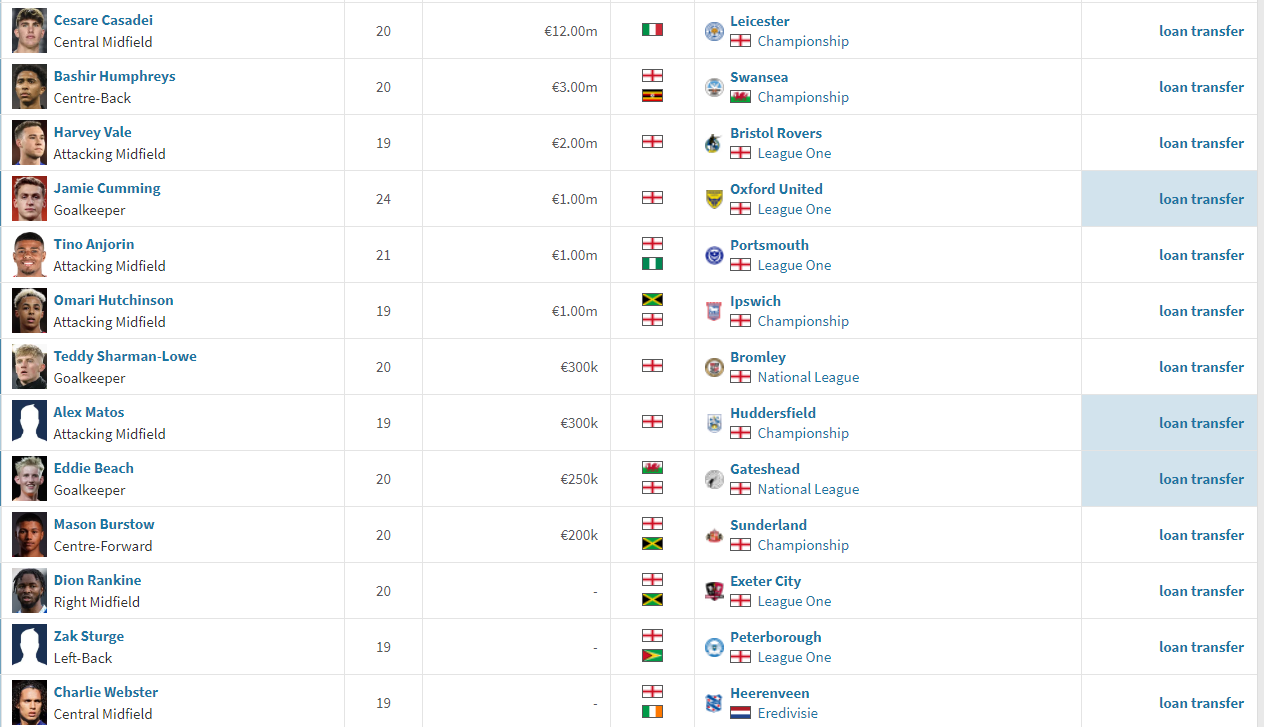Click the Portsmouth club crest icon
The image size is (1264, 727).
click(x=713, y=255)
